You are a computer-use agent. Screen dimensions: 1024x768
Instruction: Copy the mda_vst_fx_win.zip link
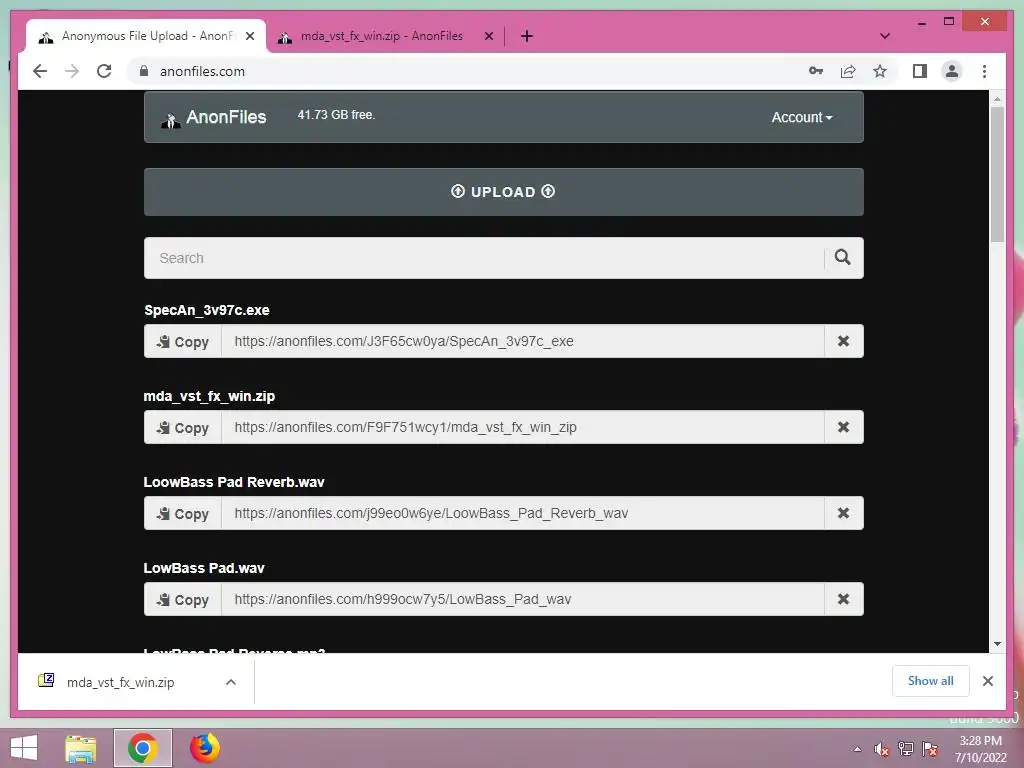coord(183,428)
